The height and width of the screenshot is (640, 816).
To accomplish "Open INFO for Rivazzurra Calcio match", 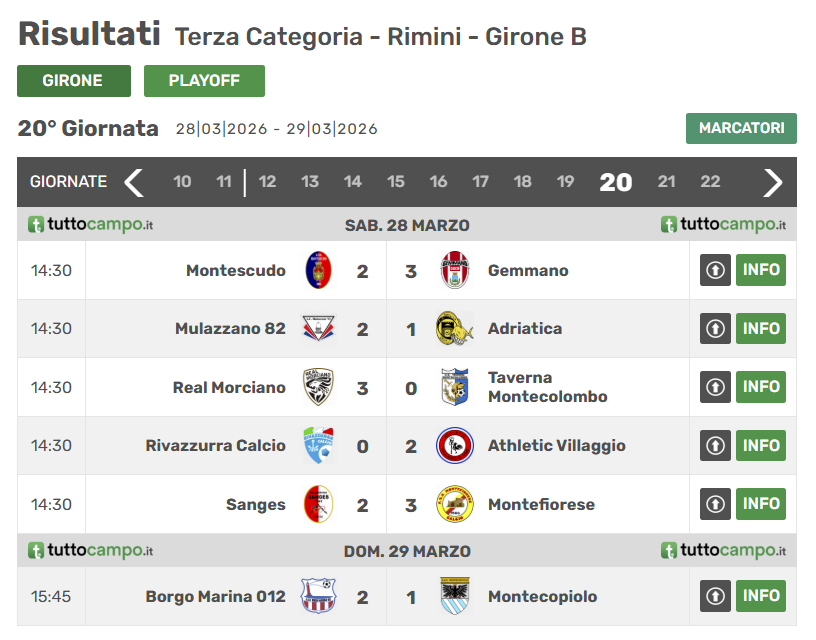I will [760, 445].
